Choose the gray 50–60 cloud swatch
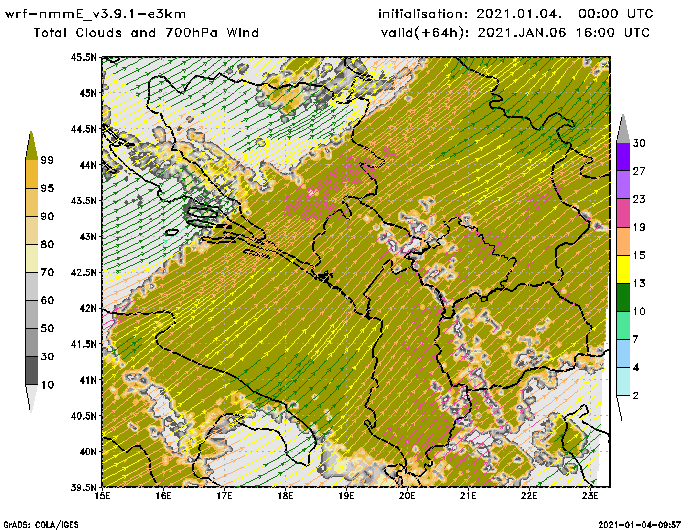This screenshot has height=530, width=700. point(31,315)
